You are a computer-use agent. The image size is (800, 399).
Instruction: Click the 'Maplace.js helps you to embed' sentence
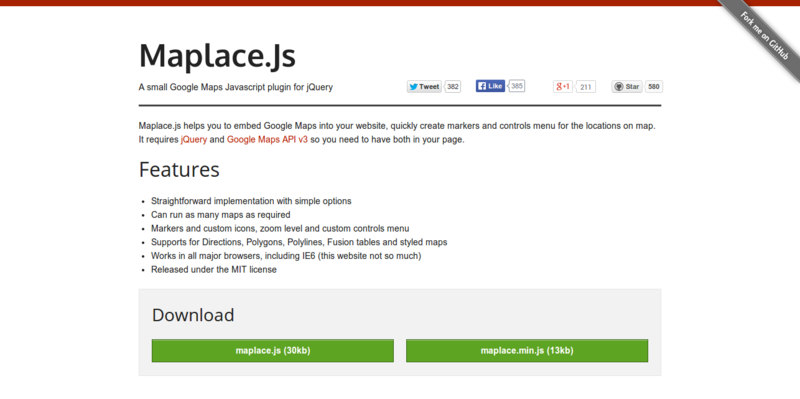tap(397, 126)
